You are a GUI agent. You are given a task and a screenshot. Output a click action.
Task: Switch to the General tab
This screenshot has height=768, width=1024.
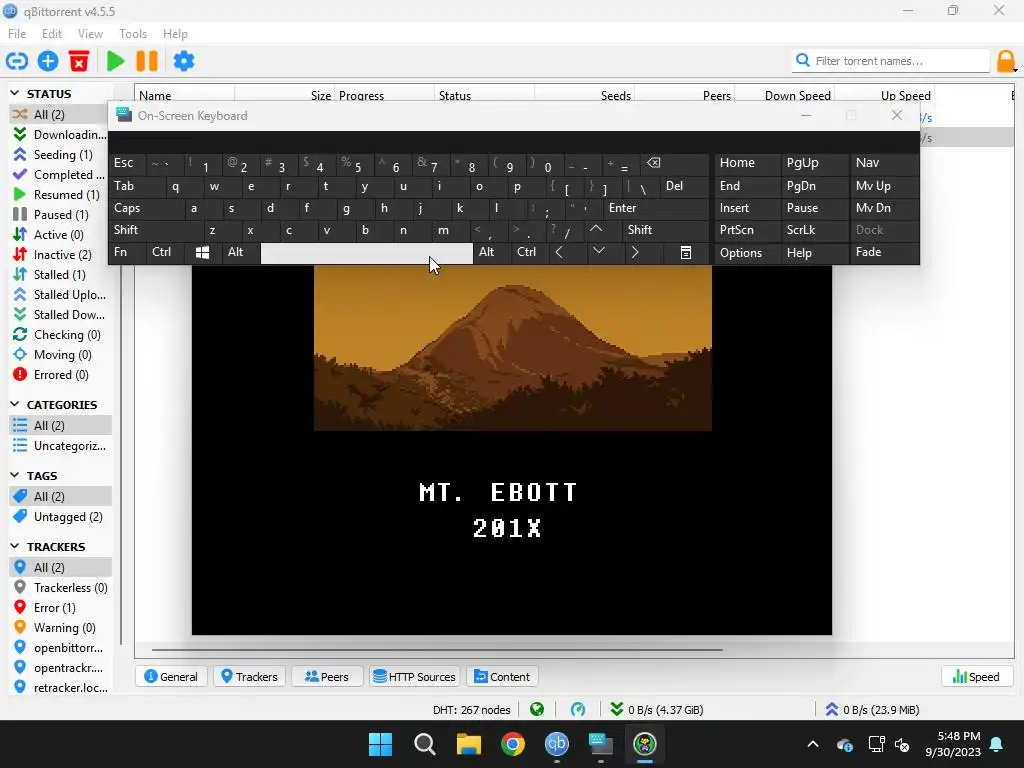pos(171,677)
